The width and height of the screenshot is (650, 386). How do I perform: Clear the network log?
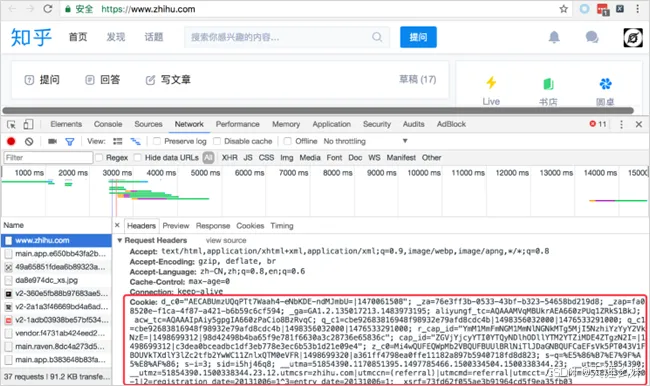[x=29, y=141]
